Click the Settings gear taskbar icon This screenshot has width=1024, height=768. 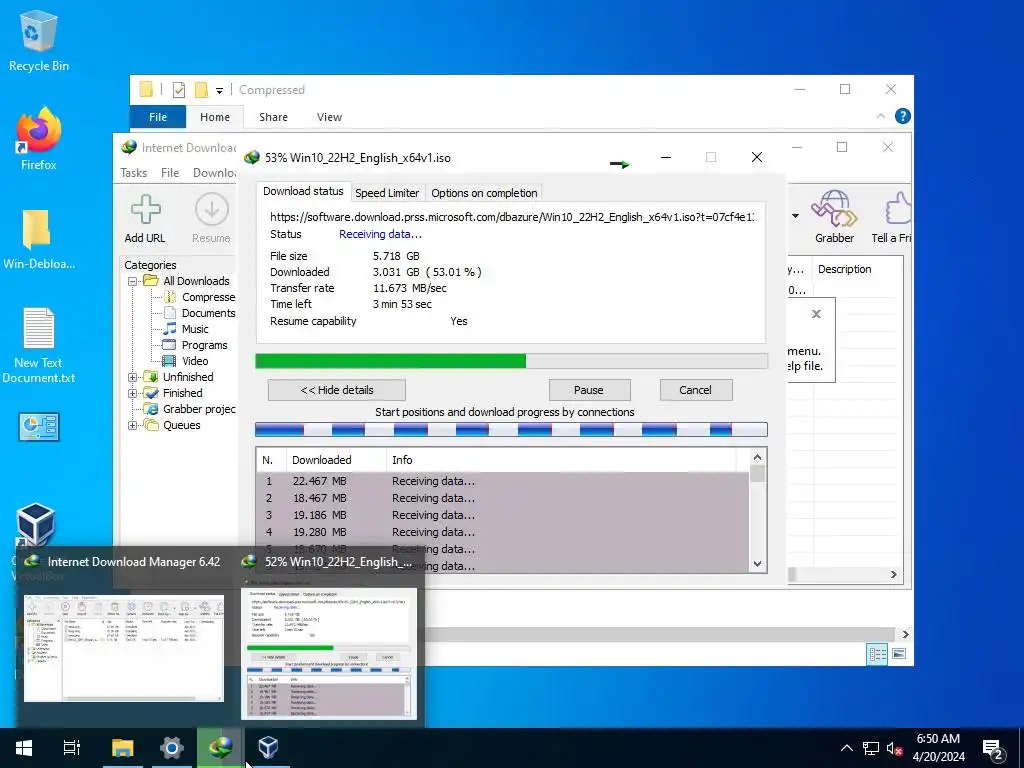[x=172, y=748]
